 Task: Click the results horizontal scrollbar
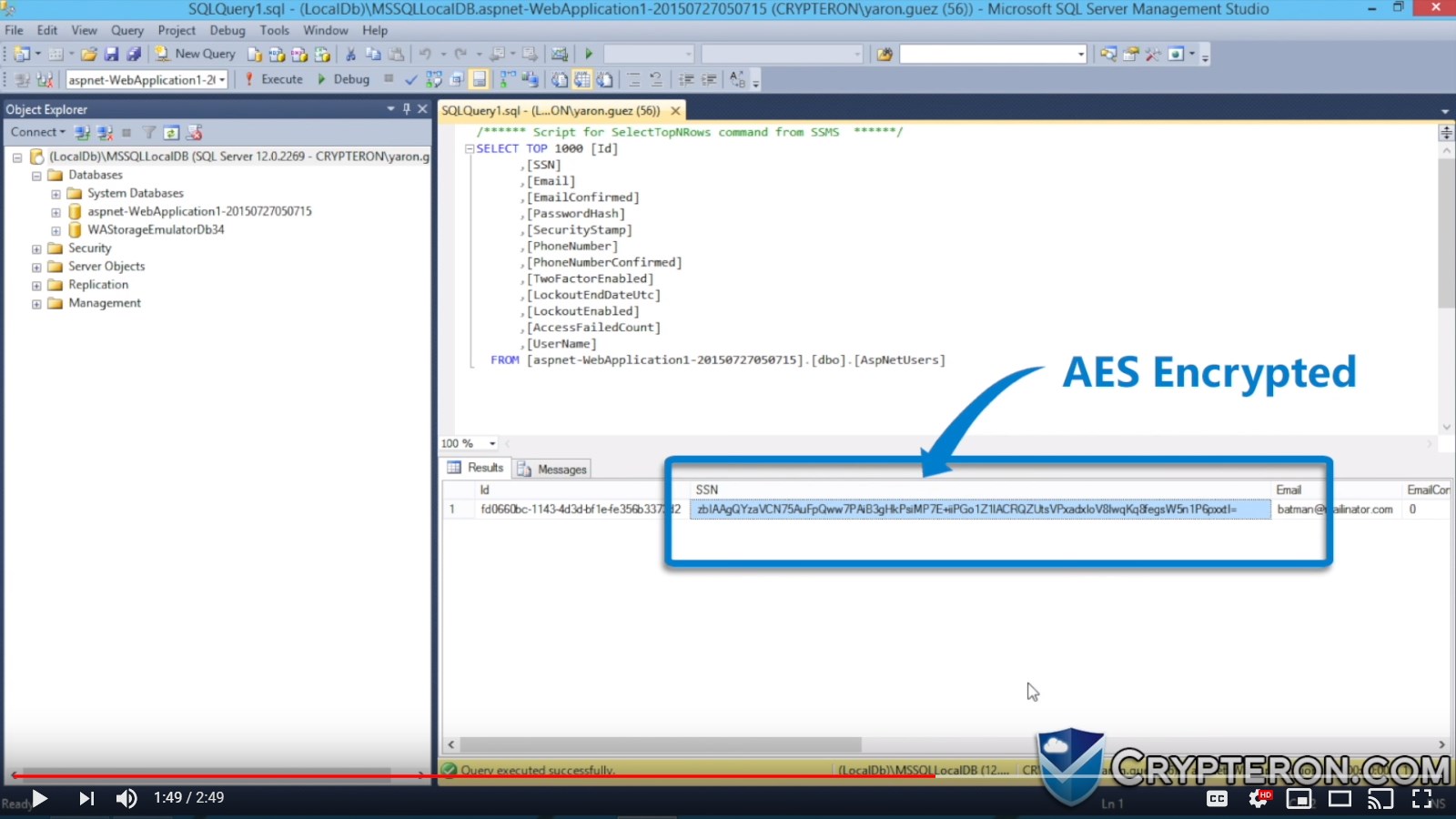(660, 744)
